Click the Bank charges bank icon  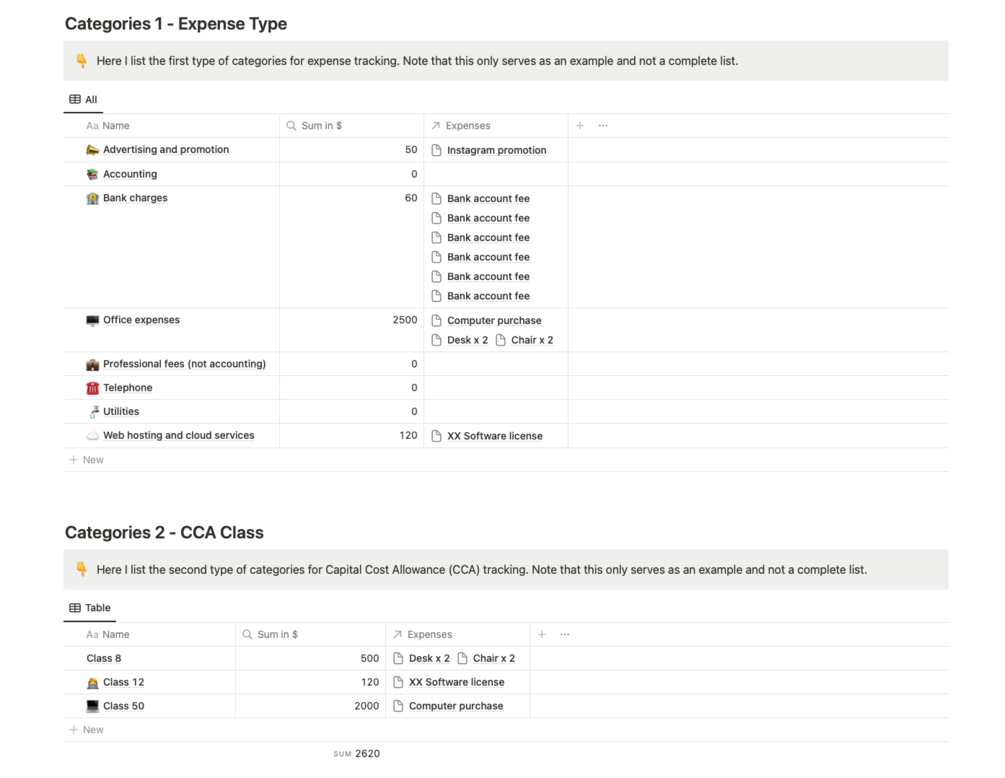(93, 198)
